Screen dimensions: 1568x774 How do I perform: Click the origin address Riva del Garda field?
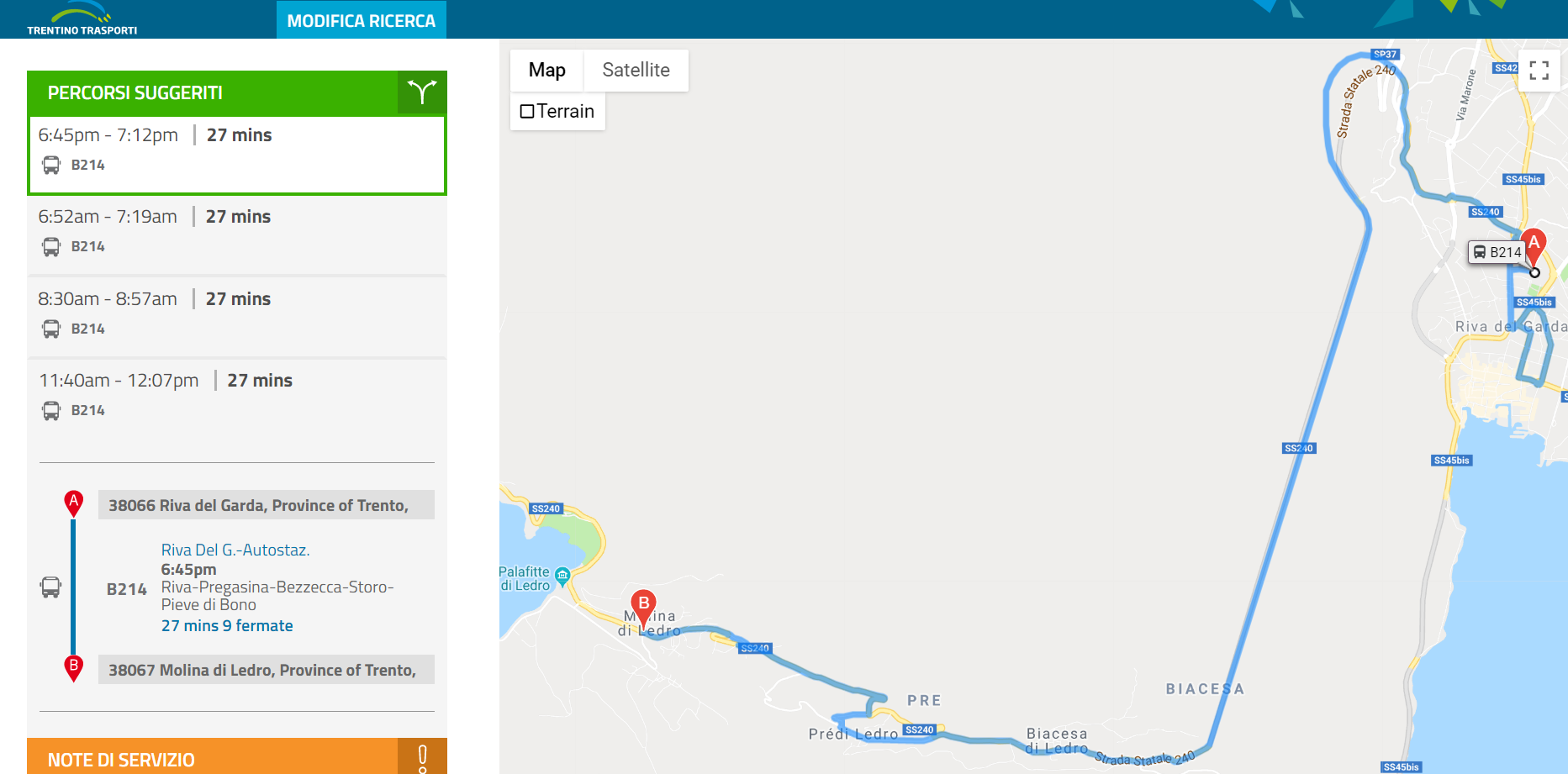(x=266, y=505)
